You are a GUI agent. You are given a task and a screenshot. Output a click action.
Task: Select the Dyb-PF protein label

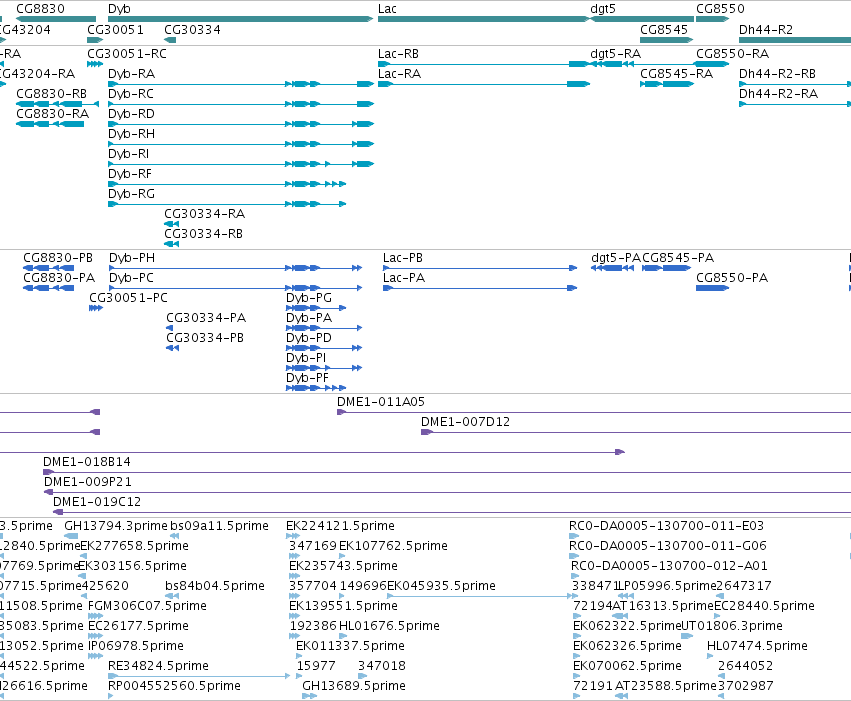pos(307,378)
